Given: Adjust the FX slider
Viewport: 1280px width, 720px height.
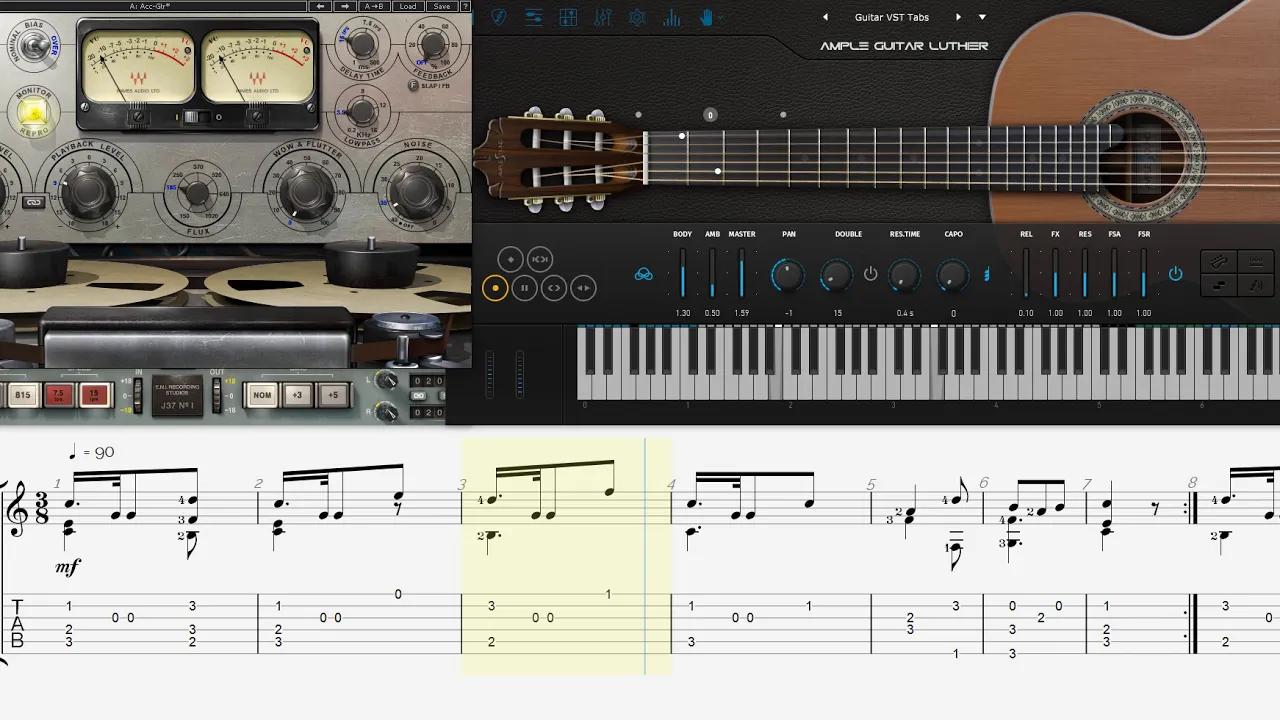Looking at the screenshot, I should pos(1055,273).
